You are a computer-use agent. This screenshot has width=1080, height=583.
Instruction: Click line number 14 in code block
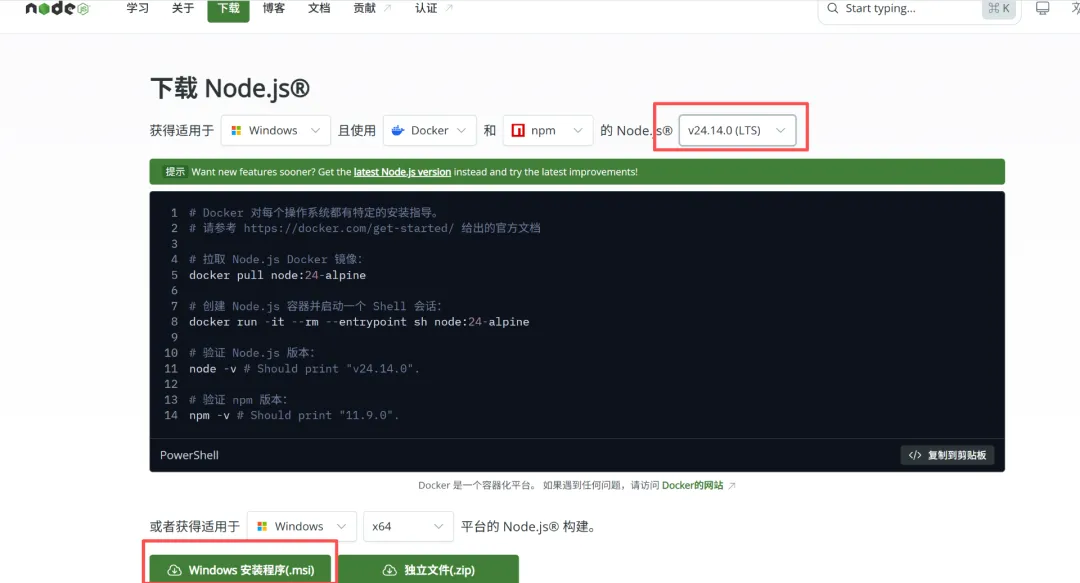pos(171,416)
